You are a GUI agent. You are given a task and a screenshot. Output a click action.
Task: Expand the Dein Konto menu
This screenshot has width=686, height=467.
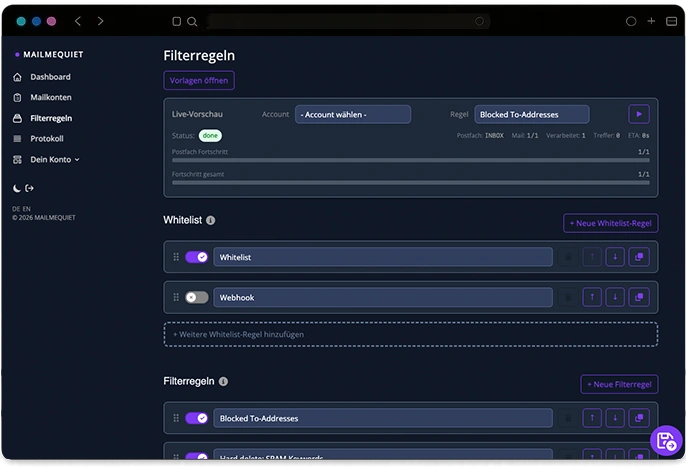(54, 159)
